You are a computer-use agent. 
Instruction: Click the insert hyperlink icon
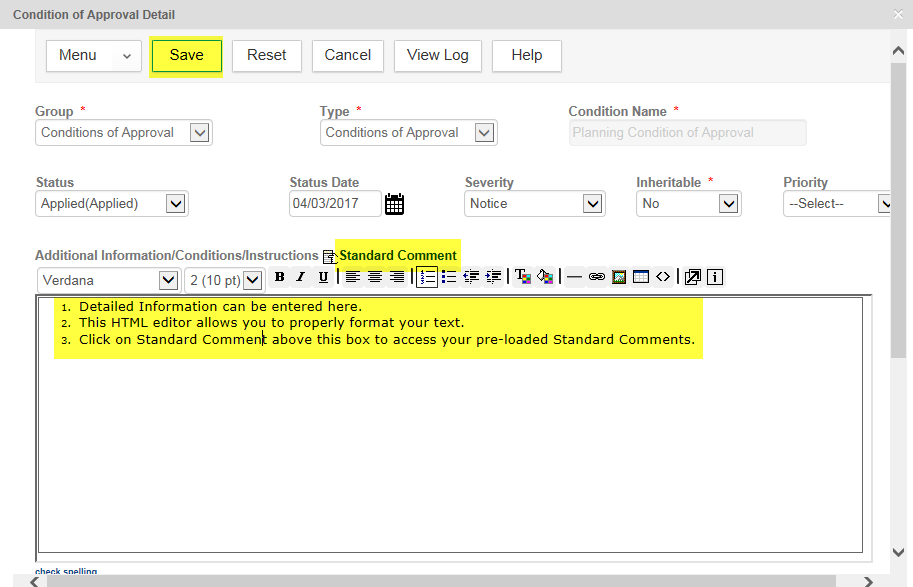(597, 277)
